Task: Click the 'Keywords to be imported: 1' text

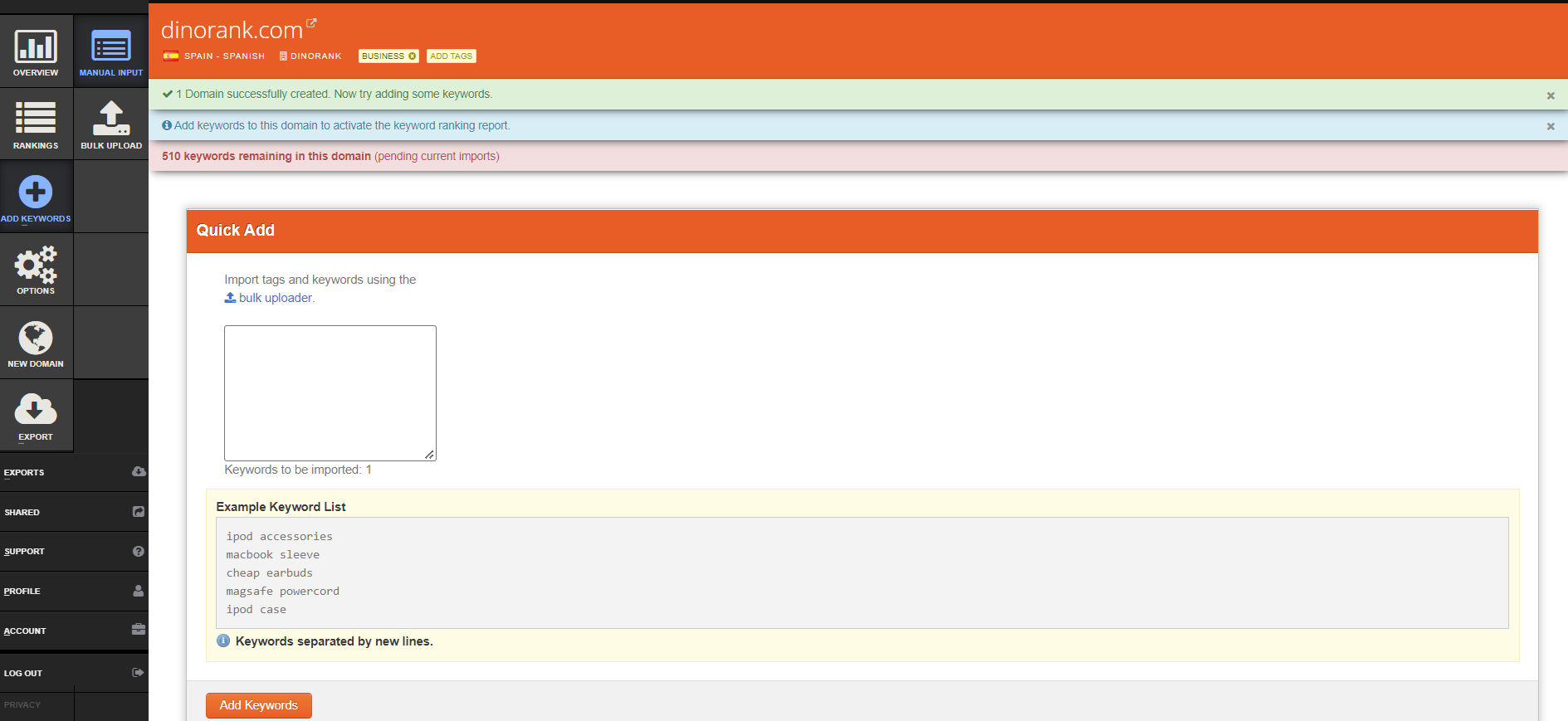Action: tap(298, 470)
